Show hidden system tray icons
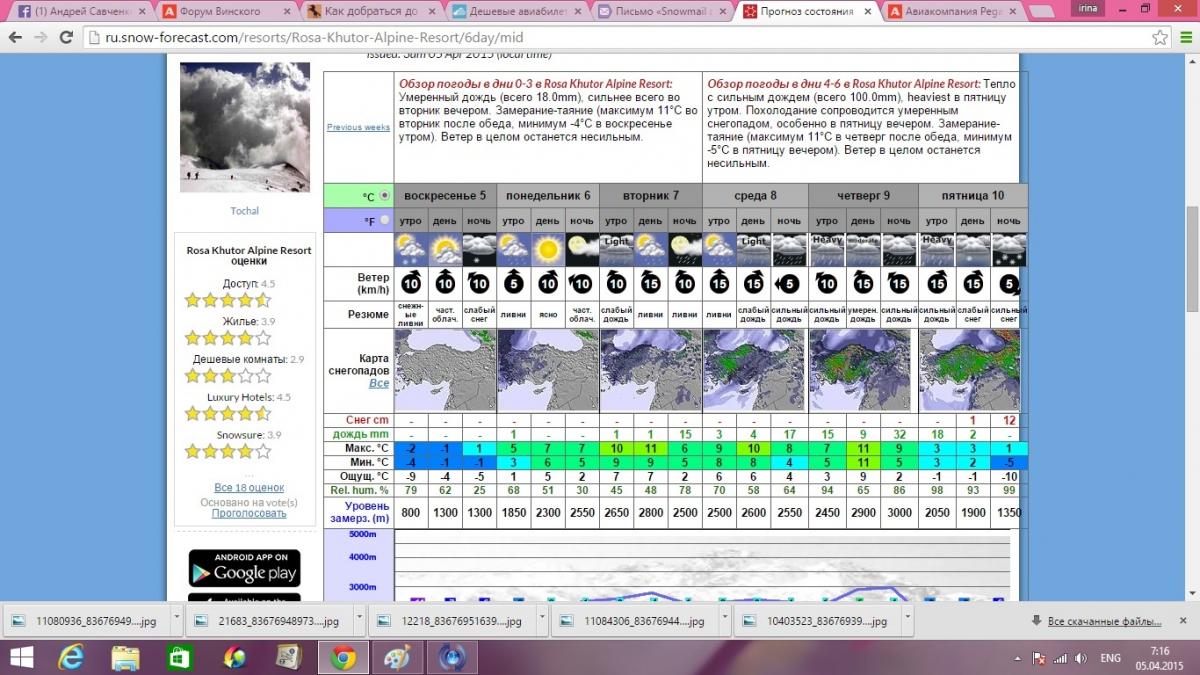 1018,658
